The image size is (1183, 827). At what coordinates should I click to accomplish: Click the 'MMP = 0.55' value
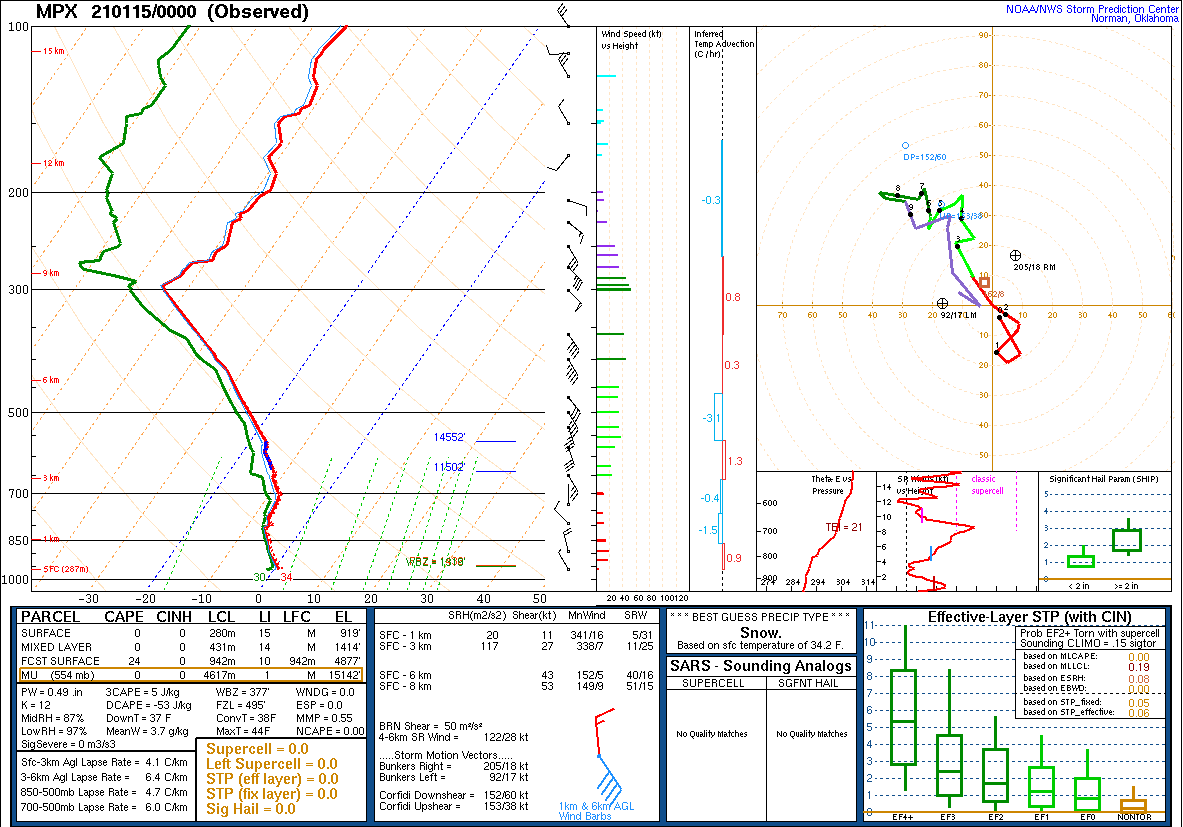(x=324, y=718)
